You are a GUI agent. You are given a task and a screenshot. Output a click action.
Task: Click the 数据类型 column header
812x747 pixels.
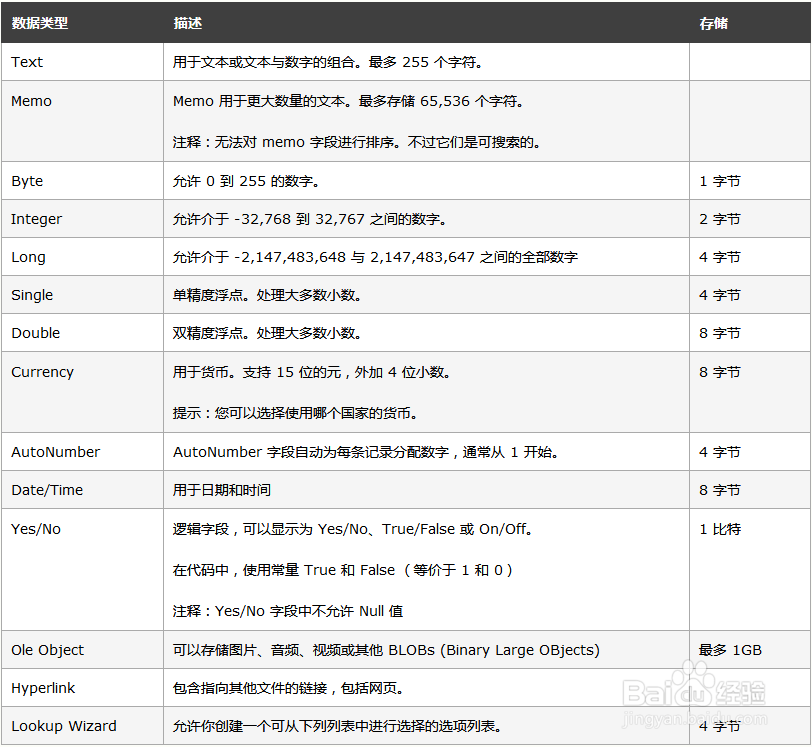coord(40,23)
